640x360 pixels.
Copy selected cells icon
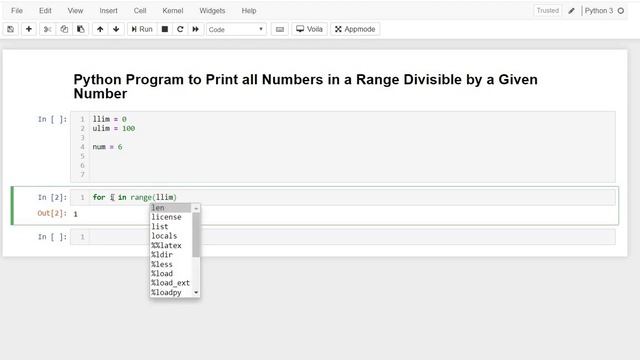click(x=64, y=29)
